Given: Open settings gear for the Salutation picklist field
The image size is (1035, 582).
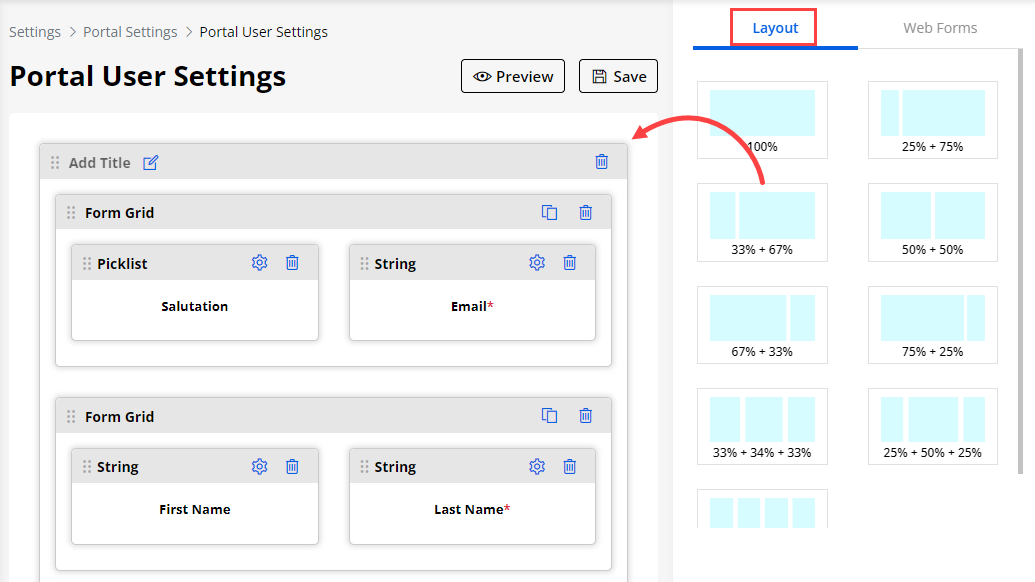Looking at the screenshot, I should click(260, 263).
